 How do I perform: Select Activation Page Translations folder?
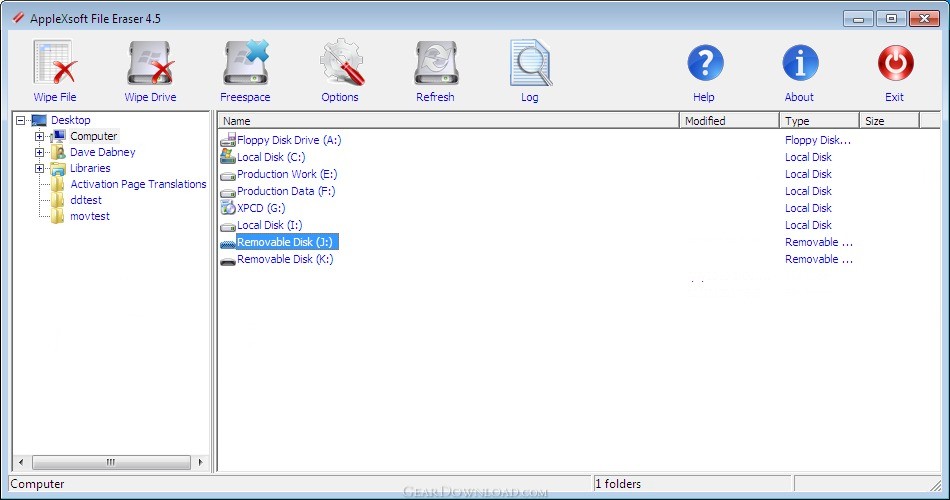138,184
